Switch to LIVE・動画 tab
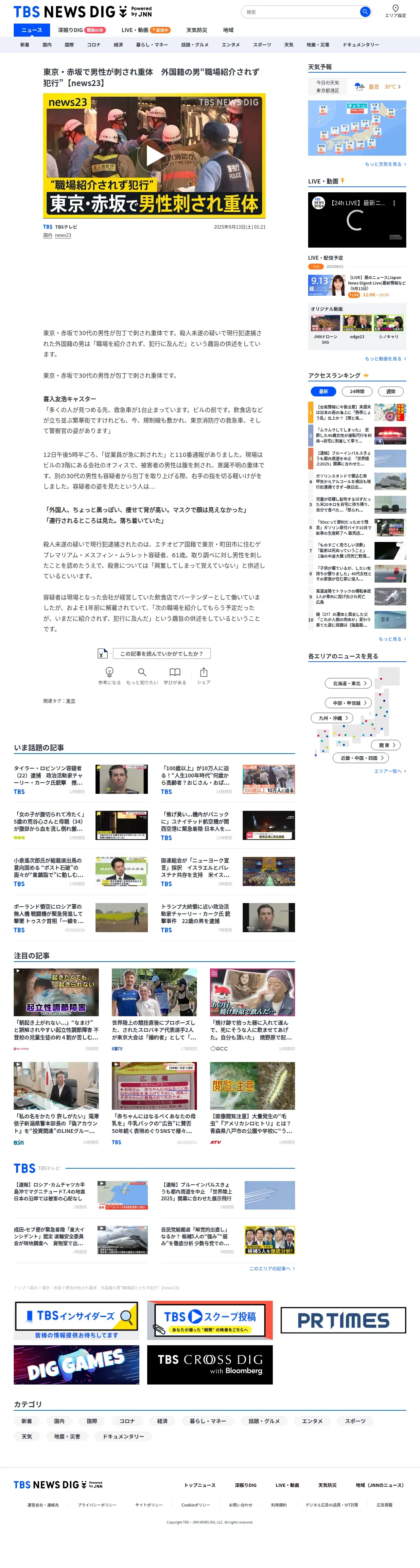420x1568 pixels. coord(146,30)
